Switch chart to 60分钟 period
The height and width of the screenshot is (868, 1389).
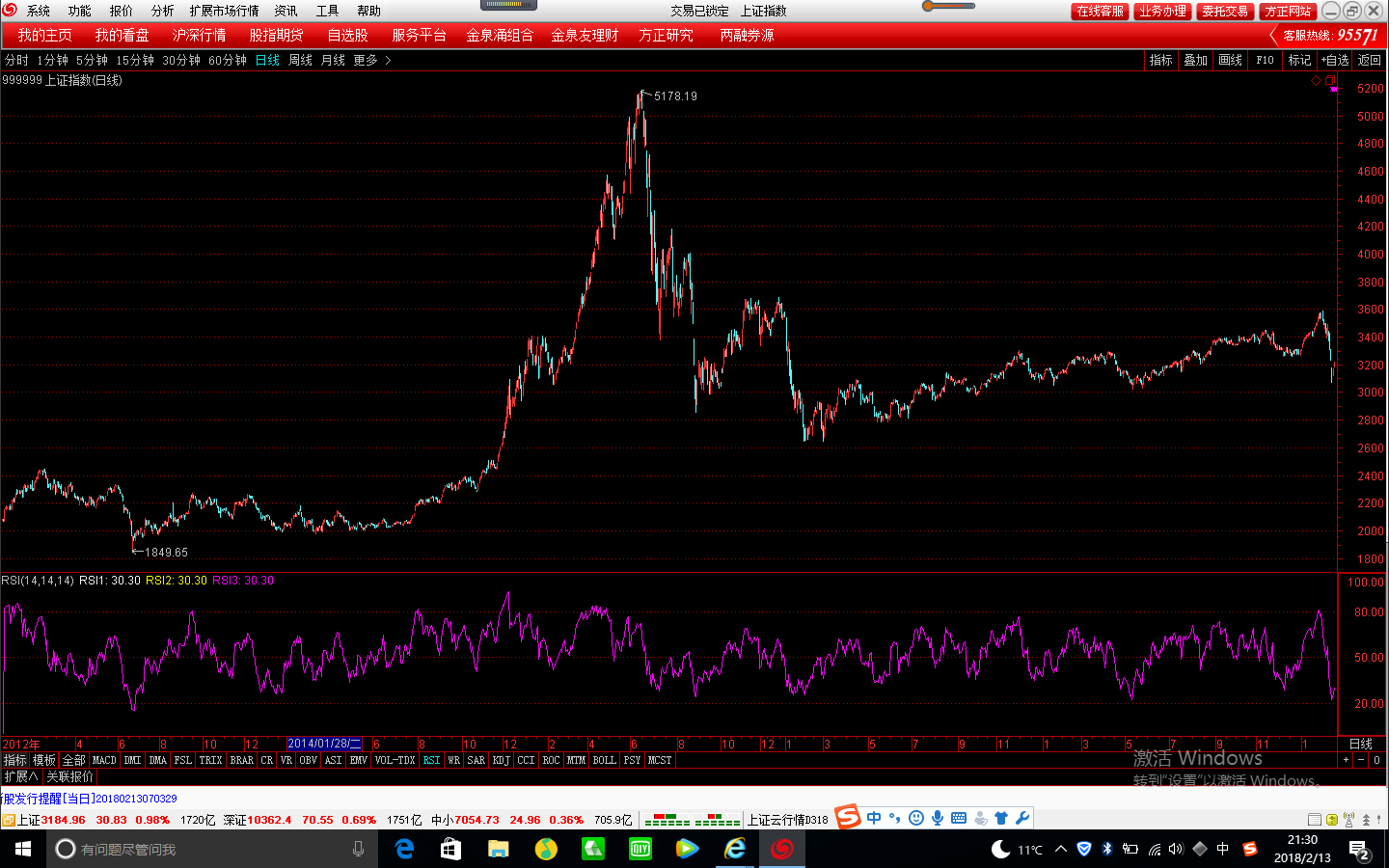pyautogui.click(x=228, y=60)
